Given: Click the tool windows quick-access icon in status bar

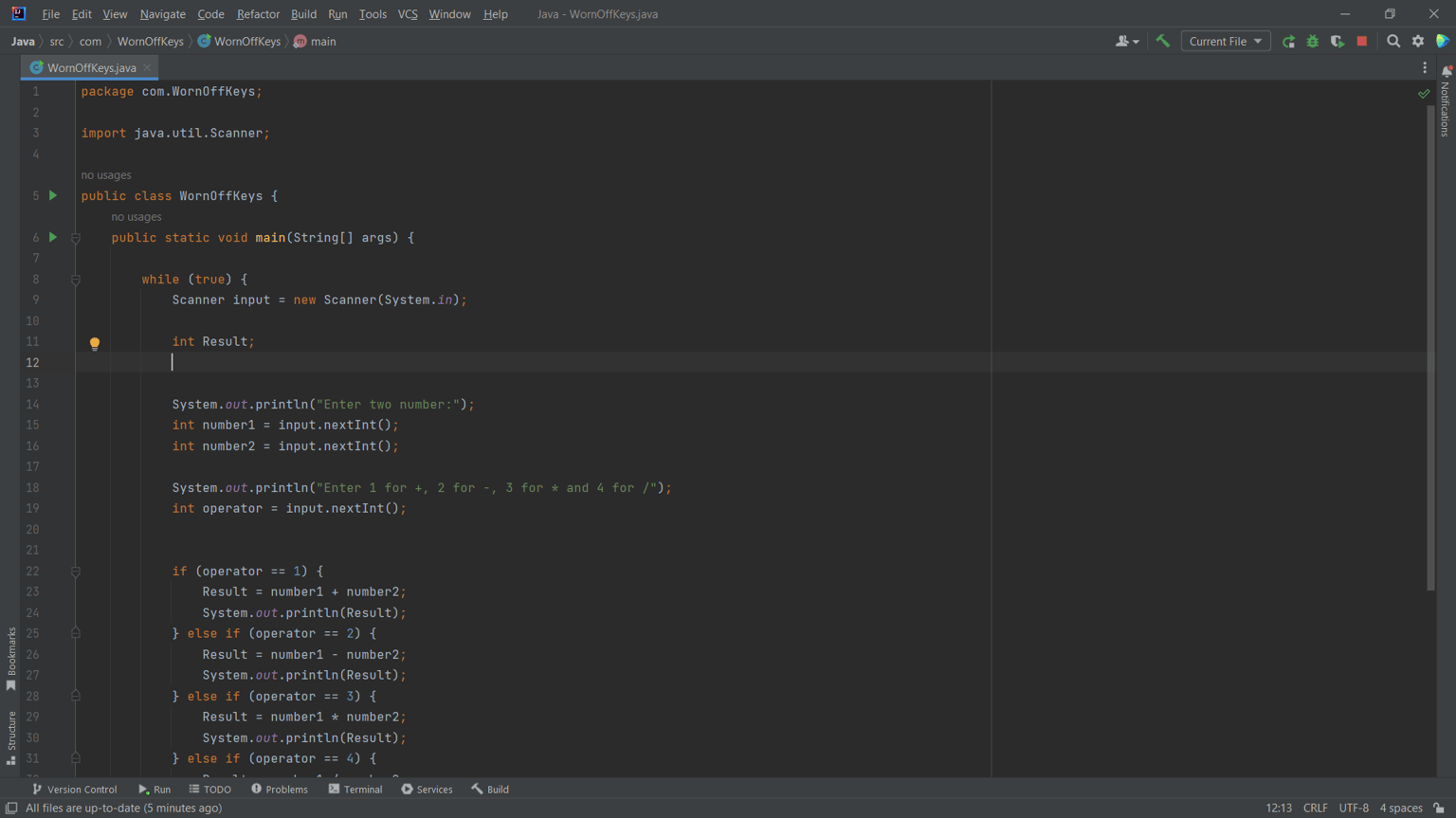Looking at the screenshot, I should tap(11, 809).
